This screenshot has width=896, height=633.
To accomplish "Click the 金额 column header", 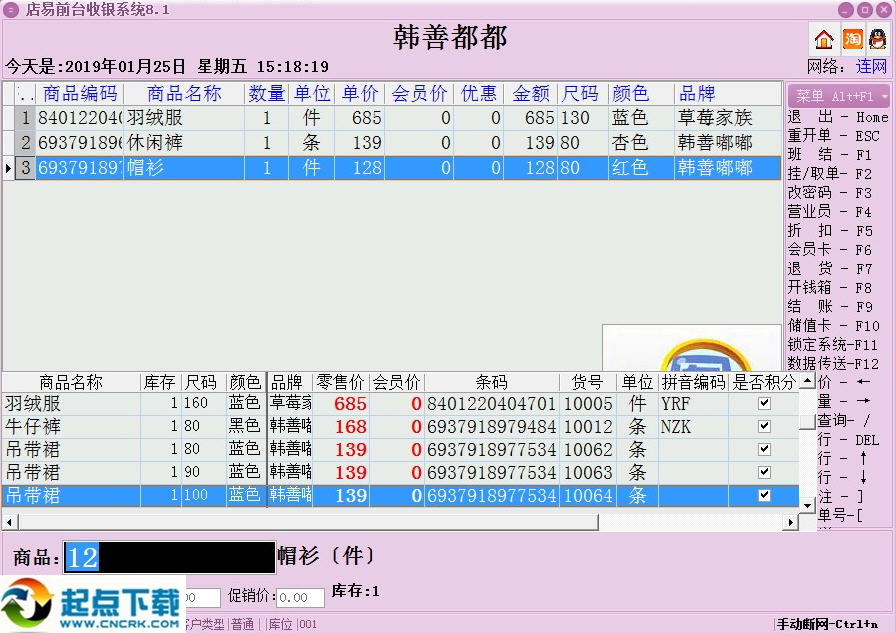I will 531,93.
